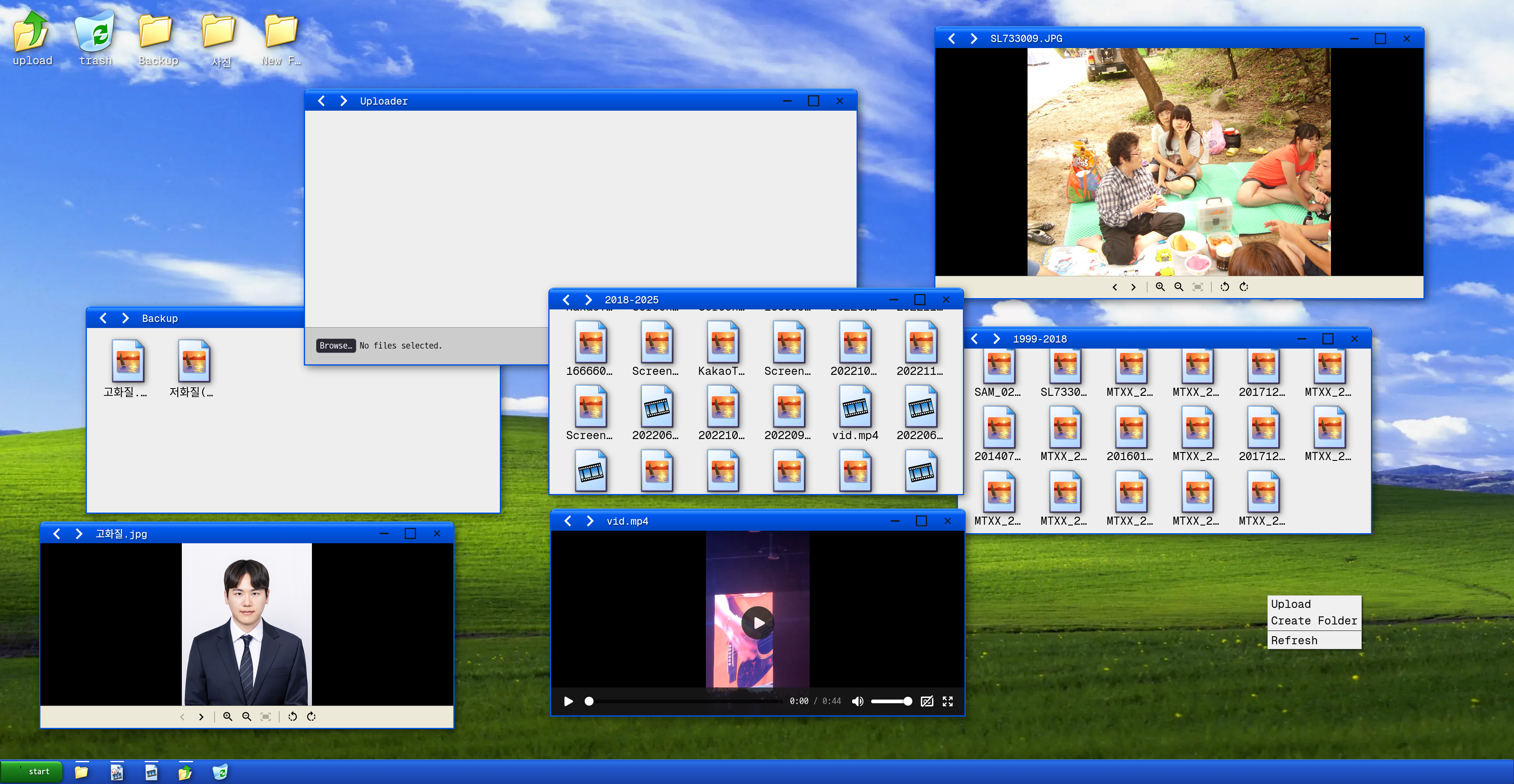Image resolution: width=1514 pixels, height=784 pixels.
Task: Go forward in vid.mp4 title bar
Action: [x=590, y=521]
